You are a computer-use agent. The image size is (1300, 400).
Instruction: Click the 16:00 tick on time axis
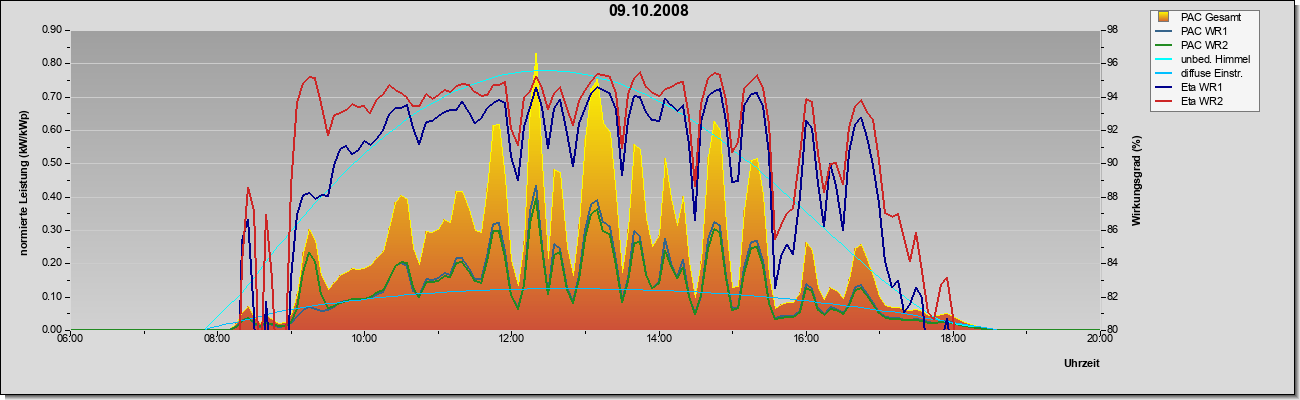806,339
